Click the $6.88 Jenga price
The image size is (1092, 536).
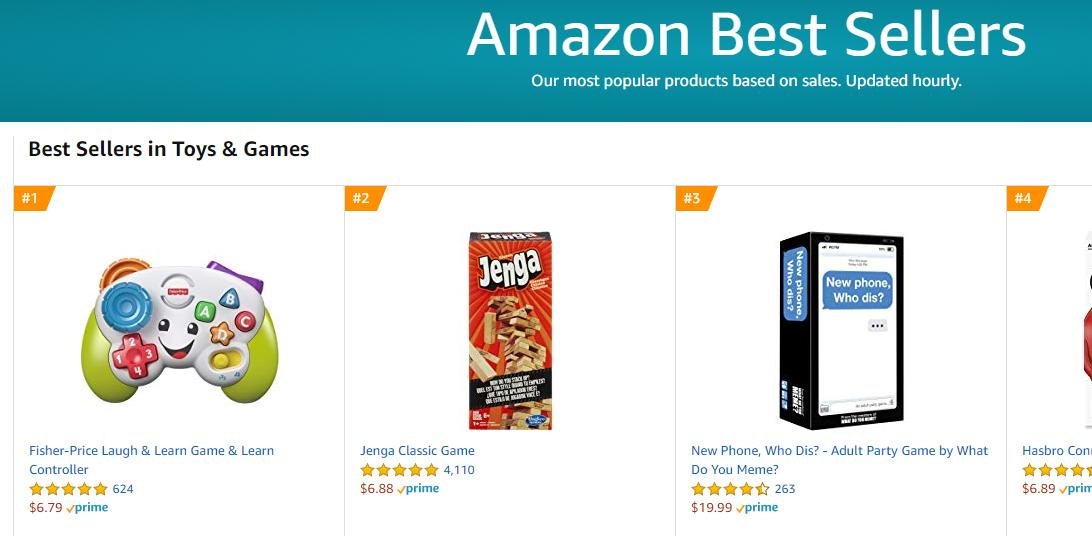377,489
